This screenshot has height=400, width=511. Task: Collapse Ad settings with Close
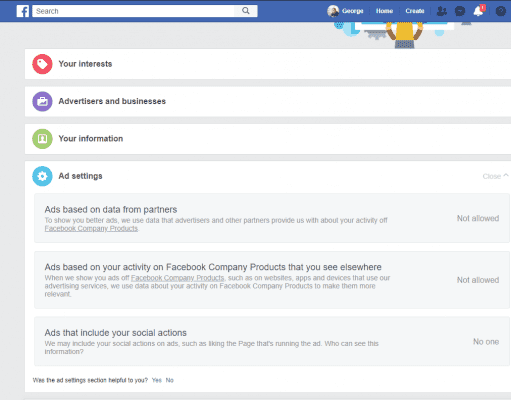(495, 176)
